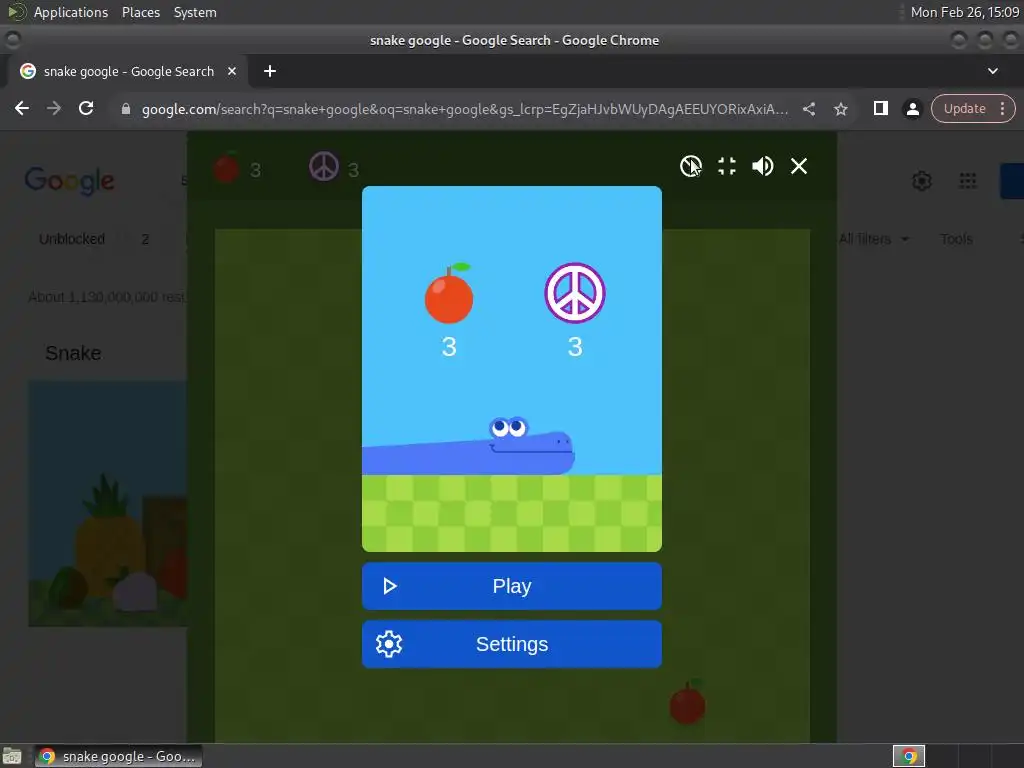Close the snake google tab
This screenshot has width=1024, height=768.
pos(232,71)
